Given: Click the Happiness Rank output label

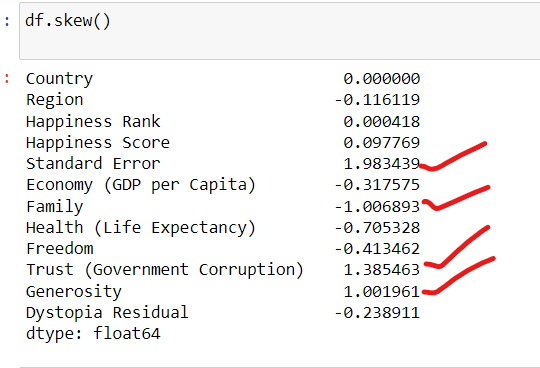Looking at the screenshot, I should (93, 122).
